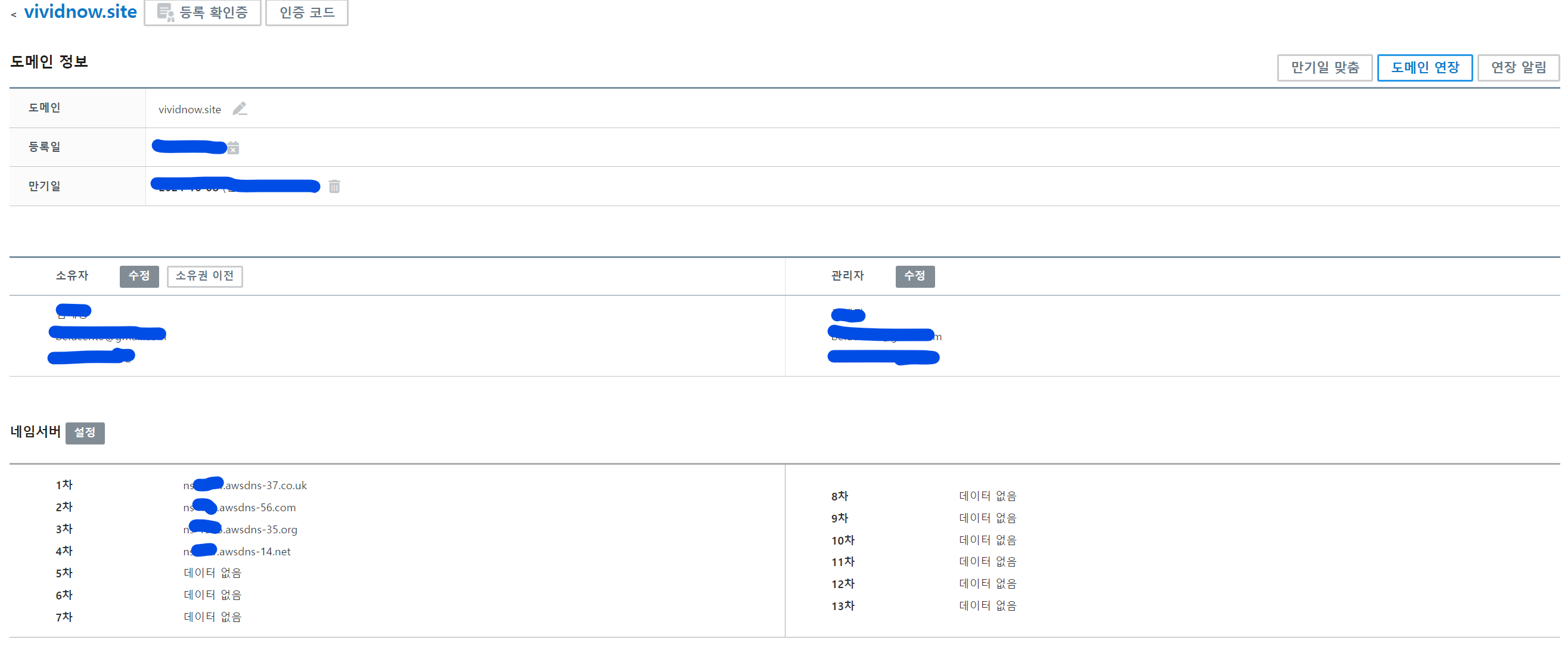Click the 소유권 이전 button
The height and width of the screenshot is (656, 1568).
[204, 276]
